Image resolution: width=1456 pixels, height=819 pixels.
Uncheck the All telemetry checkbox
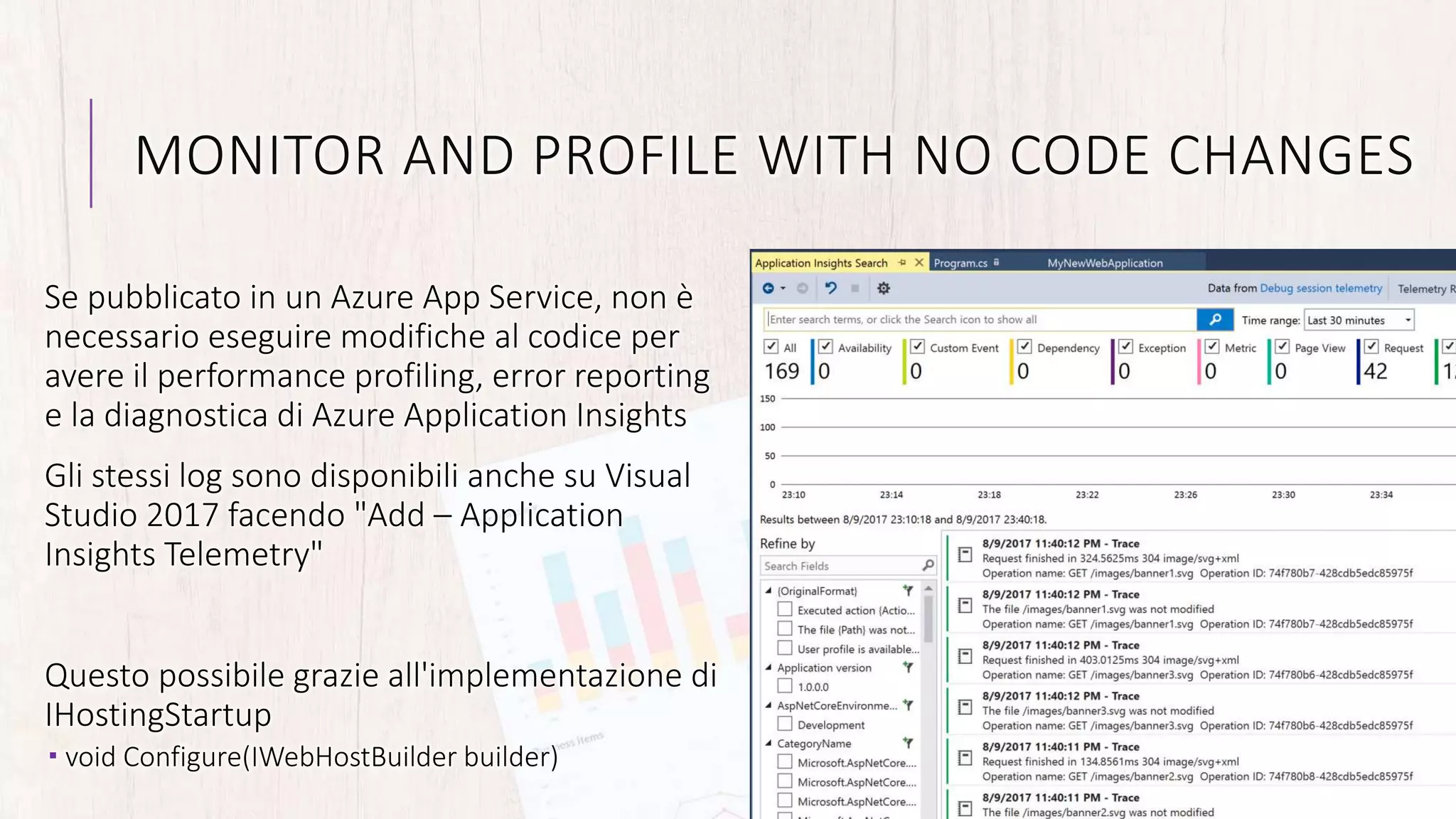click(x=771, y=346)
